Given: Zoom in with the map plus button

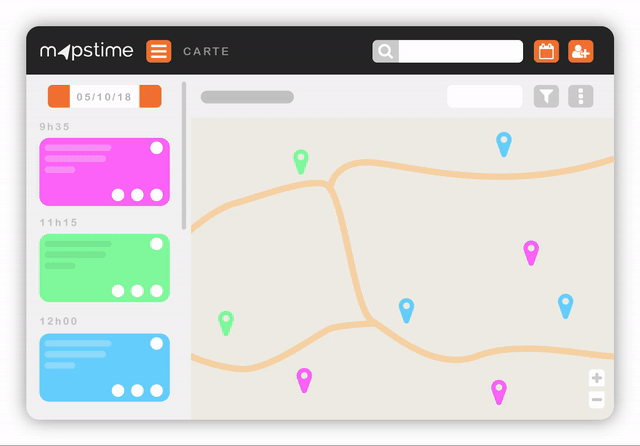Looking at the screenshot, I should (597, 378).
